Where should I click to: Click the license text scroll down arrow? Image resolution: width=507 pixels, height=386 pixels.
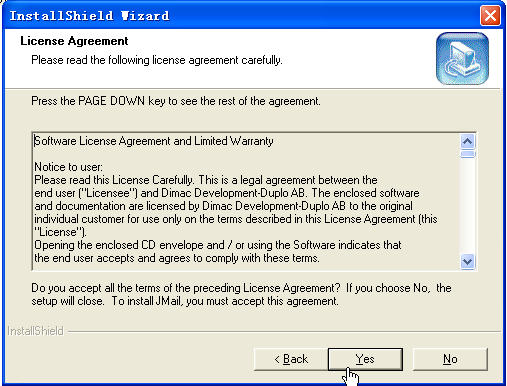coord(468,261)
